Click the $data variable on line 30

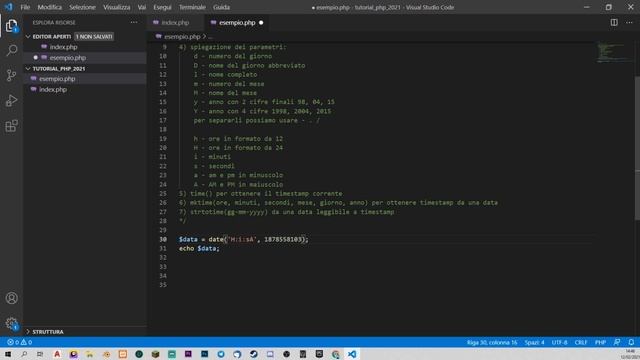coord(188,239)
